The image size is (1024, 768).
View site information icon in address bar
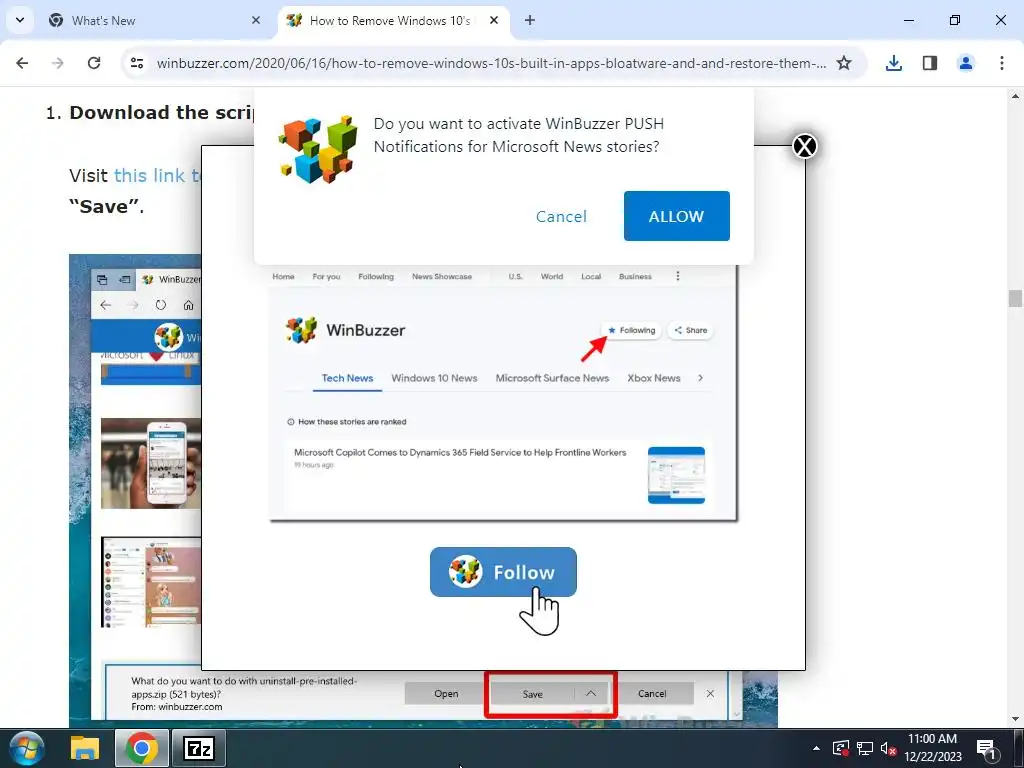(136, 63)
